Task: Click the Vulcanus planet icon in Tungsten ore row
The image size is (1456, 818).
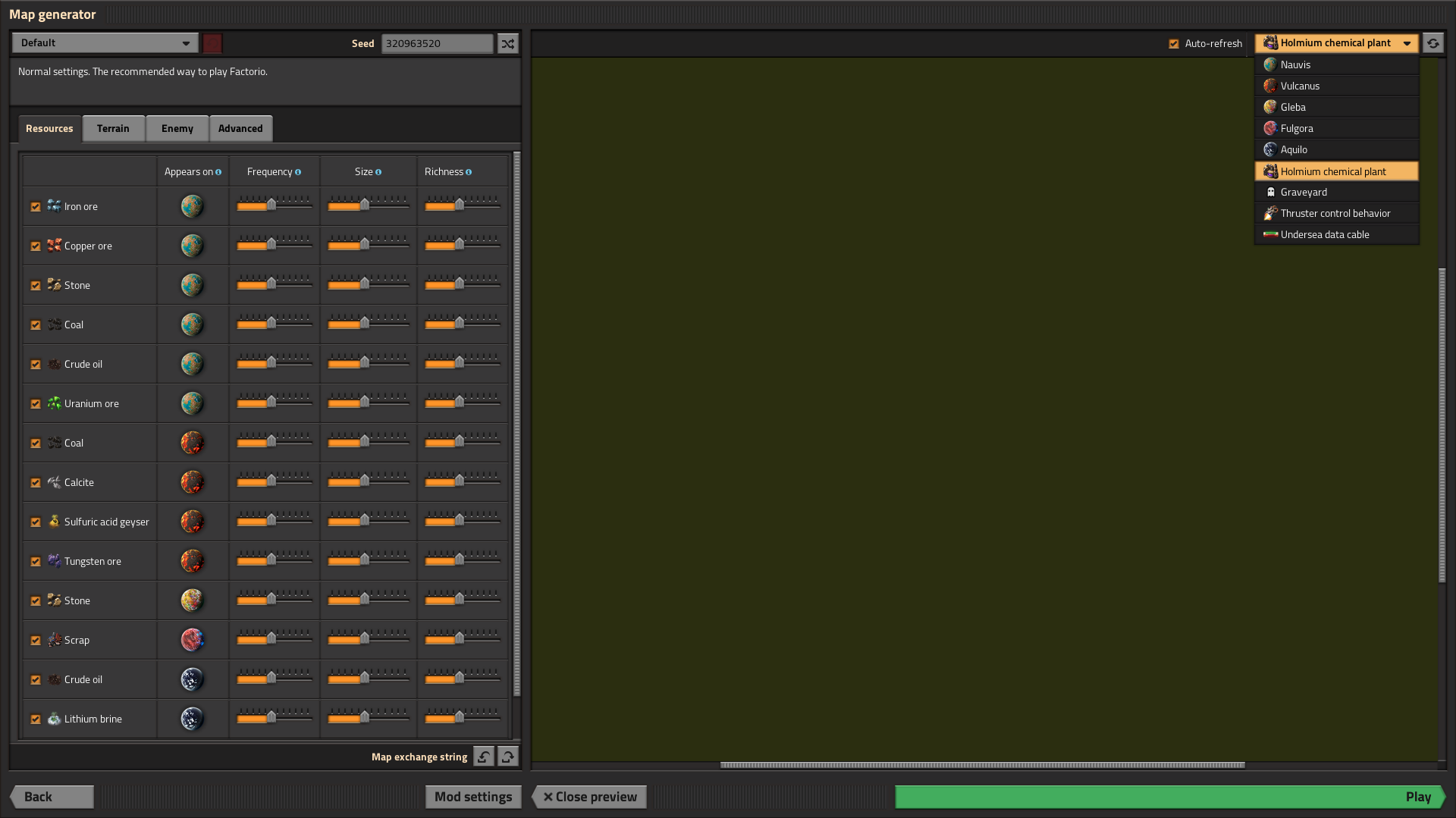Action: click(192, 561)
